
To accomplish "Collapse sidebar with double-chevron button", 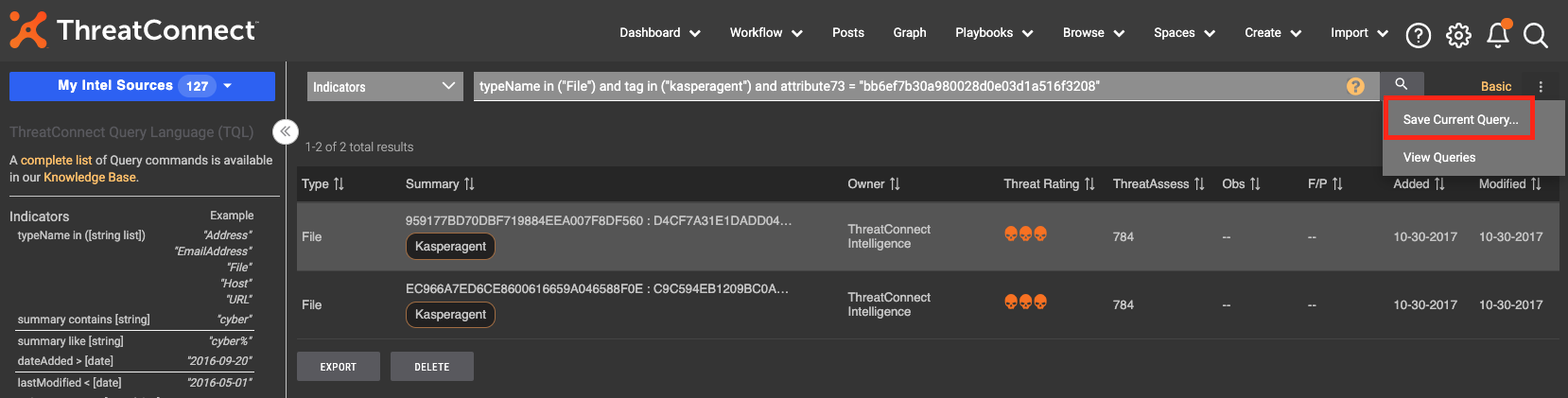I will point(285,131).
